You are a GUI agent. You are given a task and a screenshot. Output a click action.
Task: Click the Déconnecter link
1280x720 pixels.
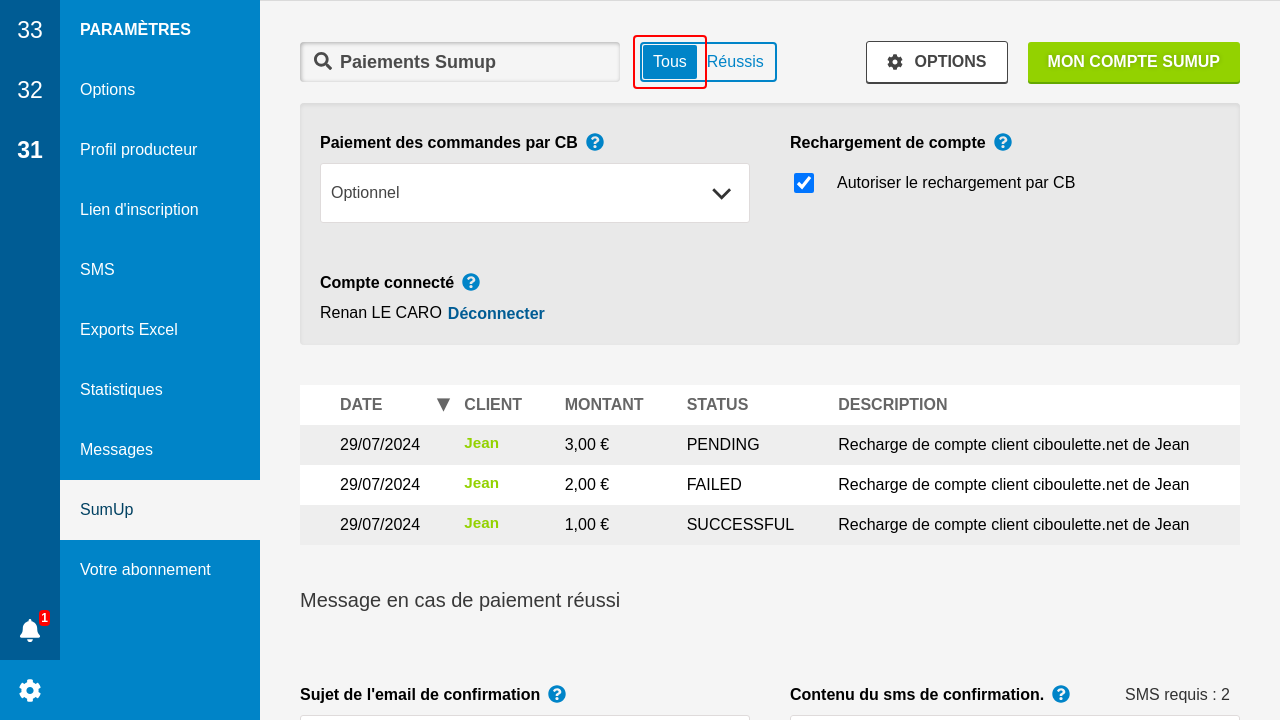[496, 313]
